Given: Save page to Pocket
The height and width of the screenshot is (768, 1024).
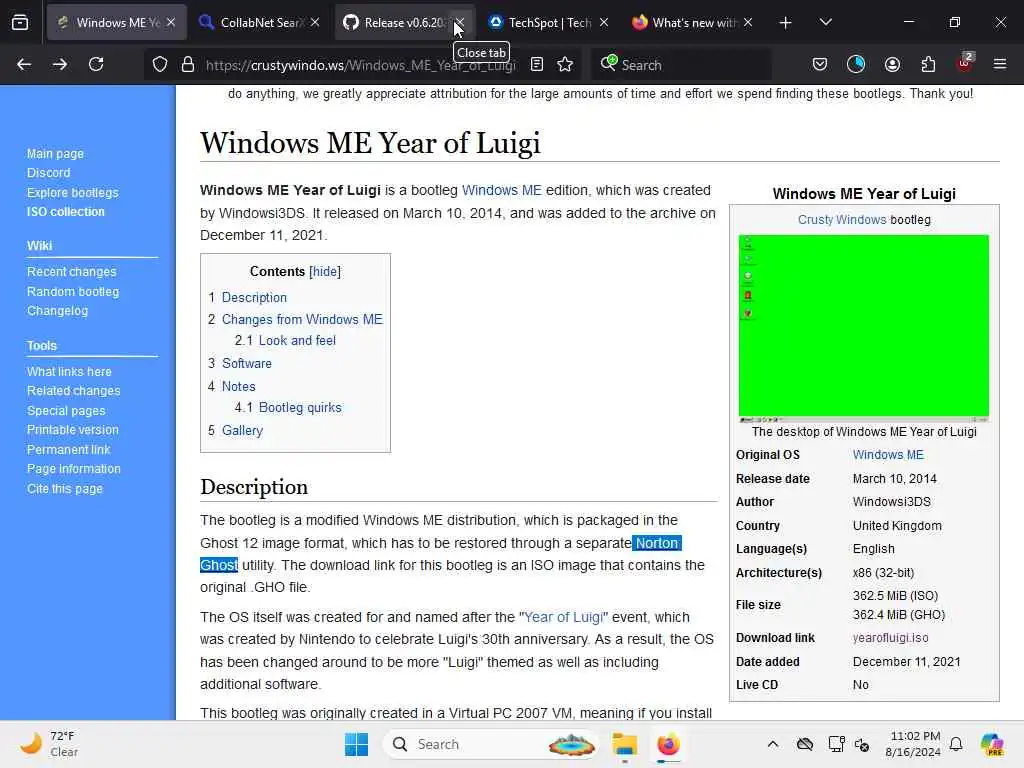Looking at the screenshot, I should click(x=820, y=64).
